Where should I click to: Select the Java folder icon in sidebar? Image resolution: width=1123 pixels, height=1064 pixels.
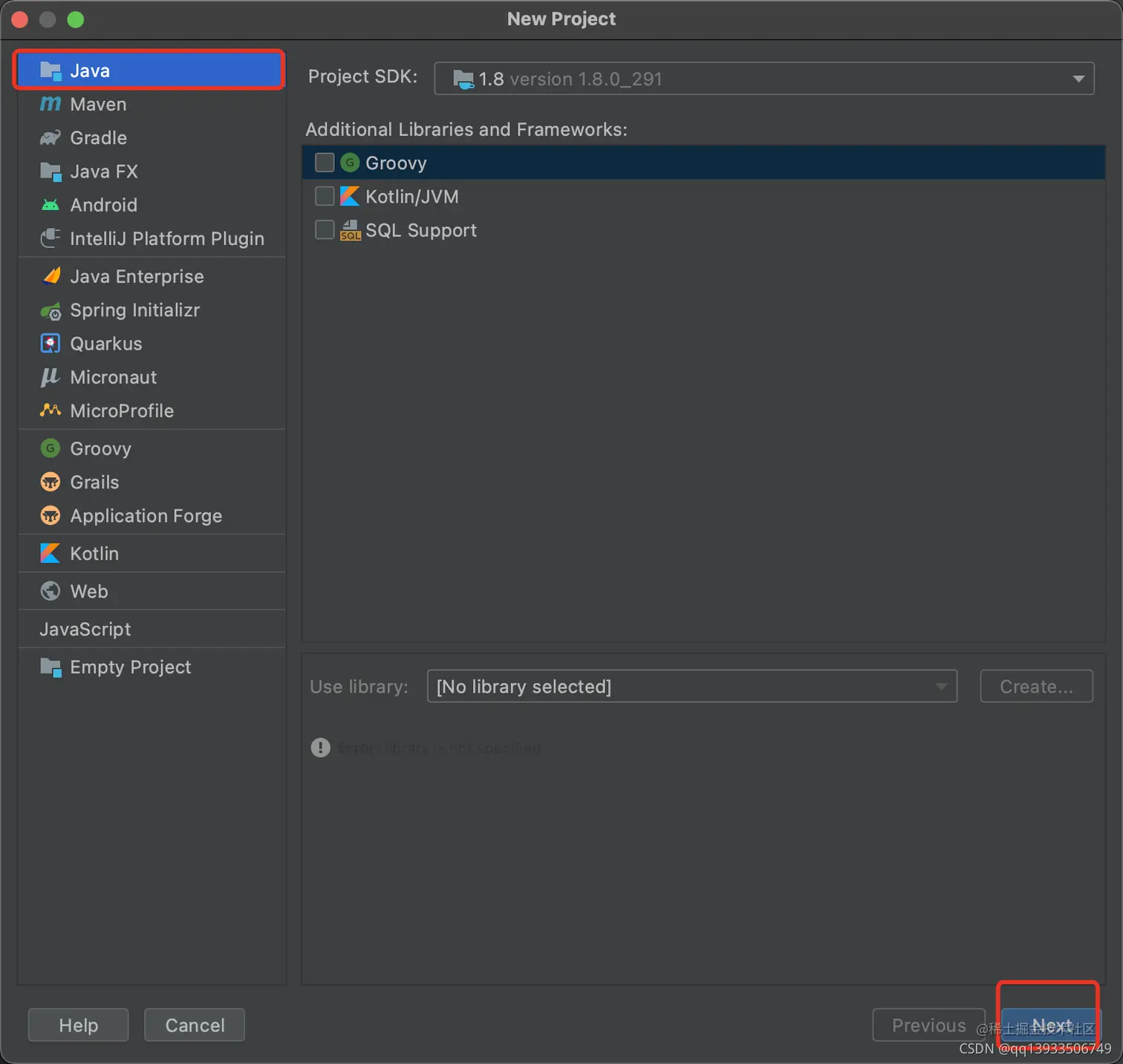[51, 71]
